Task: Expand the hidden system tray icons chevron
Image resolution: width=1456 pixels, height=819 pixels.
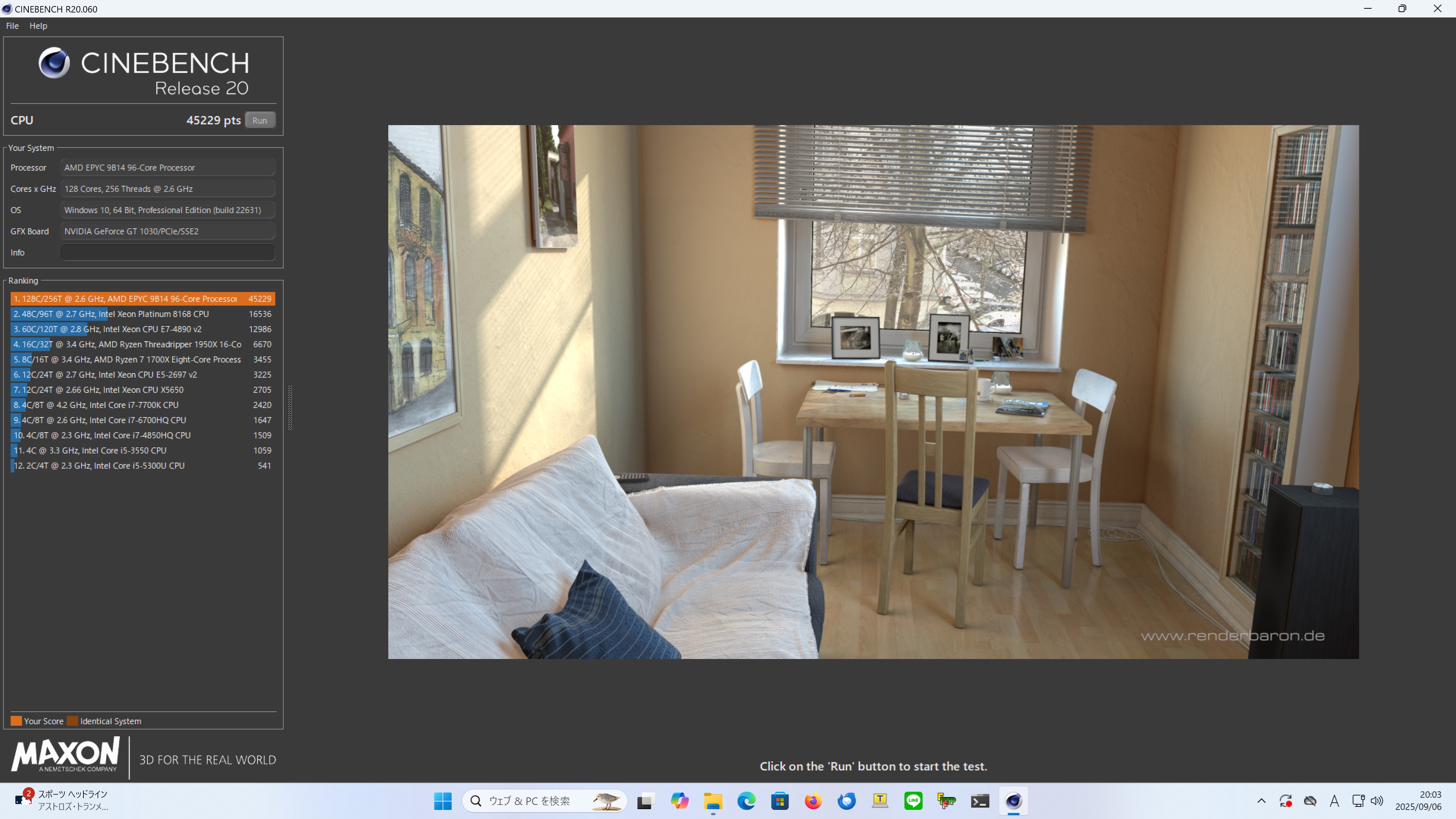Action: (1261, 801)
